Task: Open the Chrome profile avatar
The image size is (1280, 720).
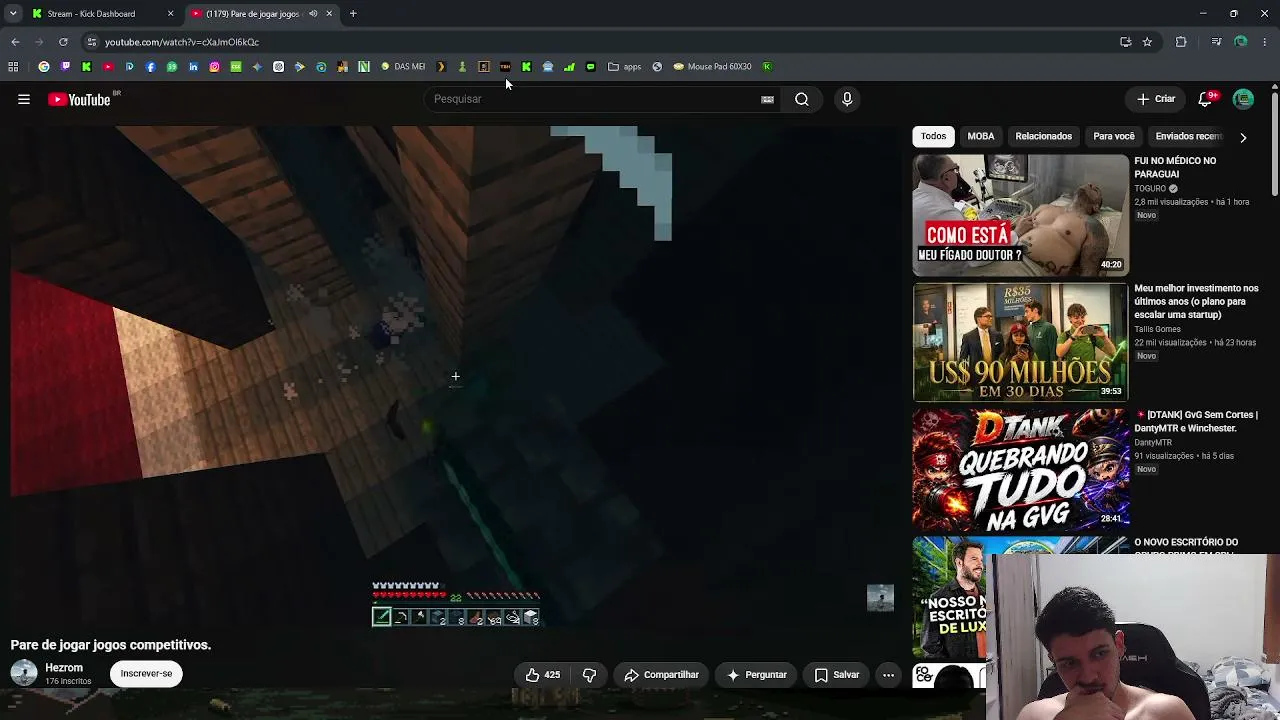Action: click(x=1241, y=42)
